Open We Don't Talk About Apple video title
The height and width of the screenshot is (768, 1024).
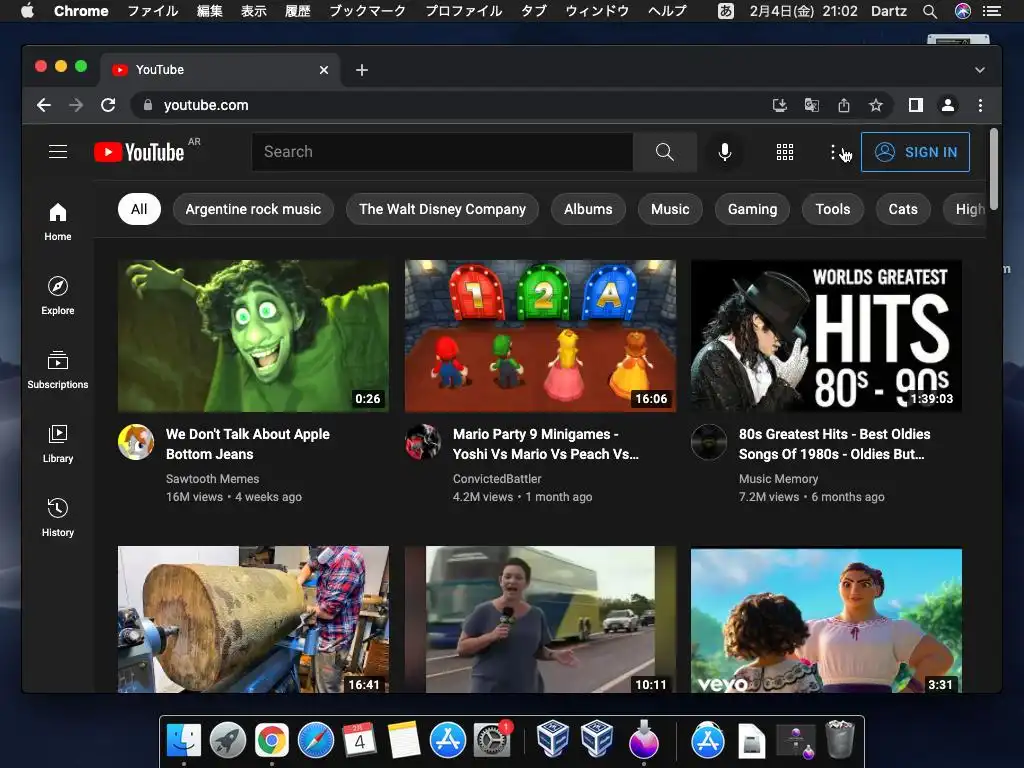point(248,444)
